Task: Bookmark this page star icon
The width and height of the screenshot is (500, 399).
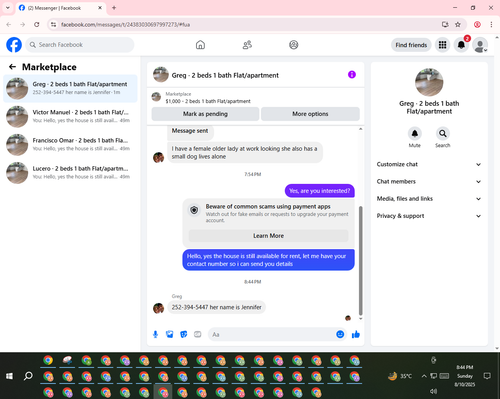Action: click(458, 24)
